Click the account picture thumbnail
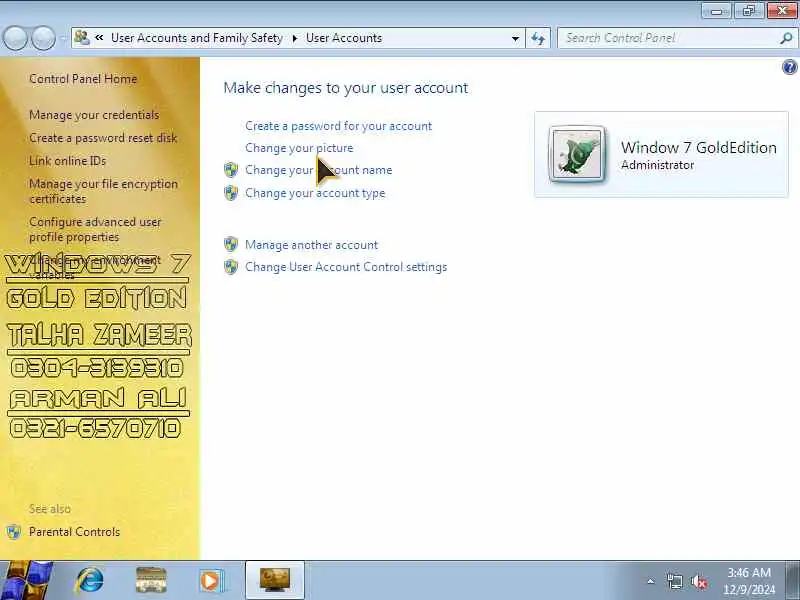The image size is (800, 600). (x=577, y=154)
